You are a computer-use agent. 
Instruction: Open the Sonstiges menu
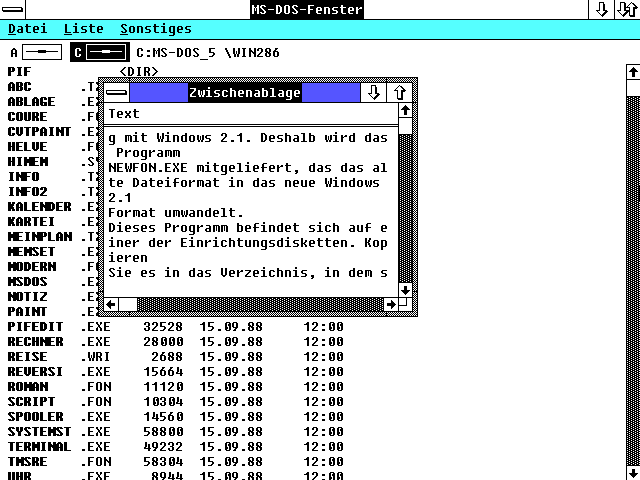coord(156,29)
